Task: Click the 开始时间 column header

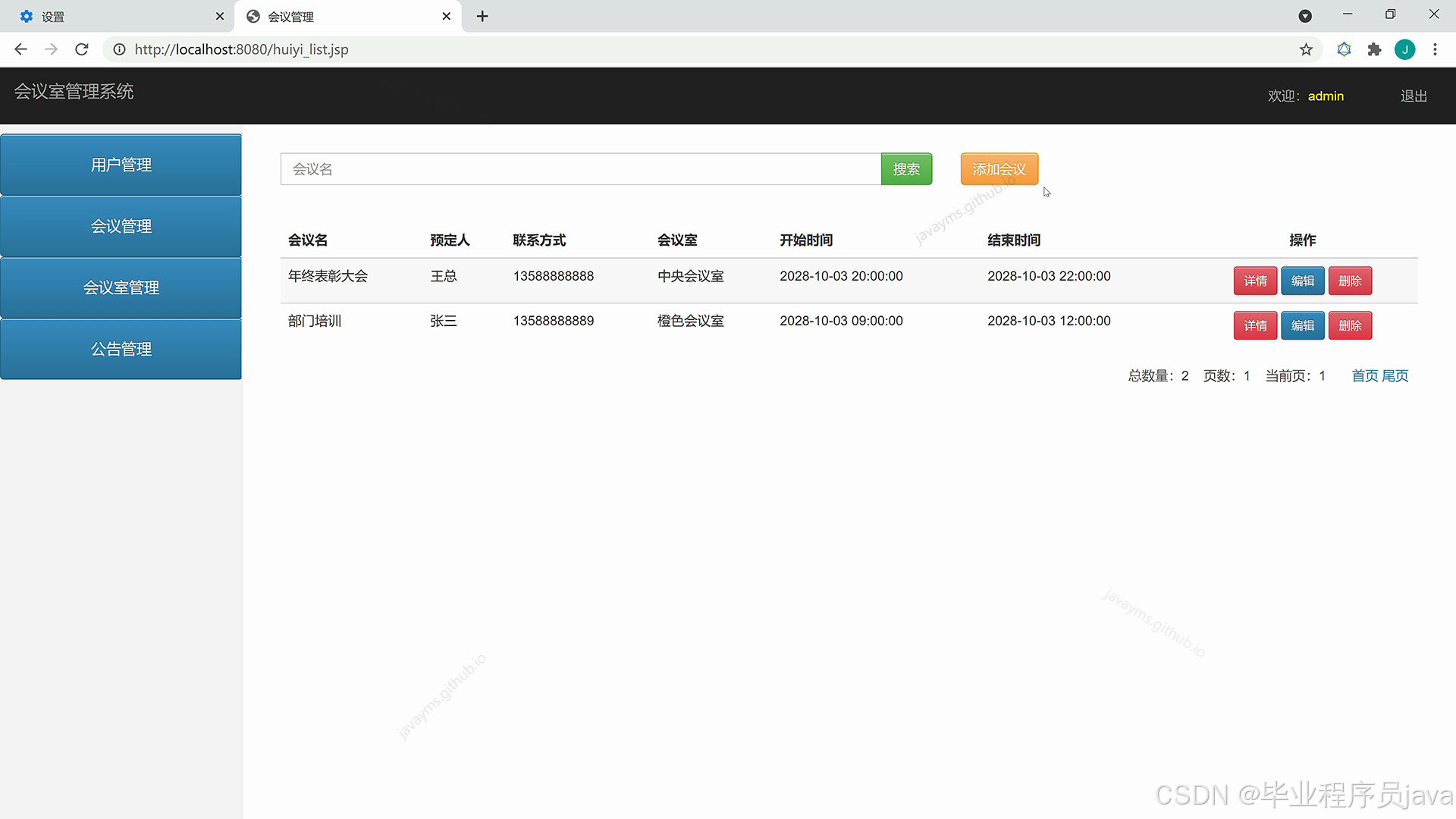Action: pyautogui.click(x=806, y=240)
